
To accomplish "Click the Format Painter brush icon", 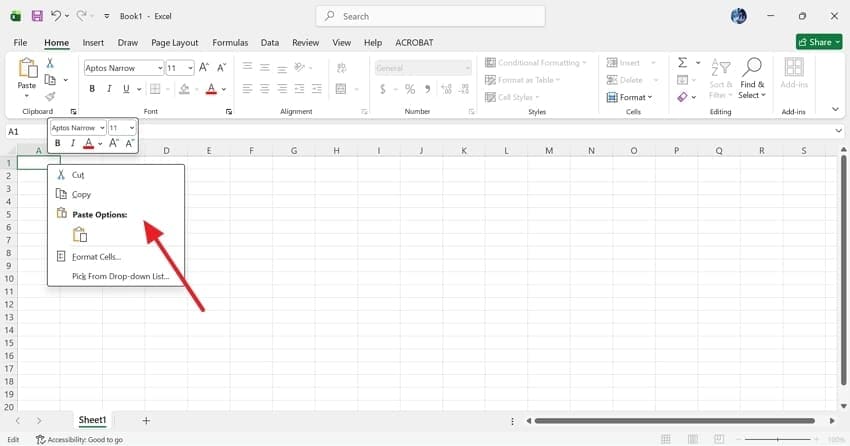I will [x=50, y=96].
